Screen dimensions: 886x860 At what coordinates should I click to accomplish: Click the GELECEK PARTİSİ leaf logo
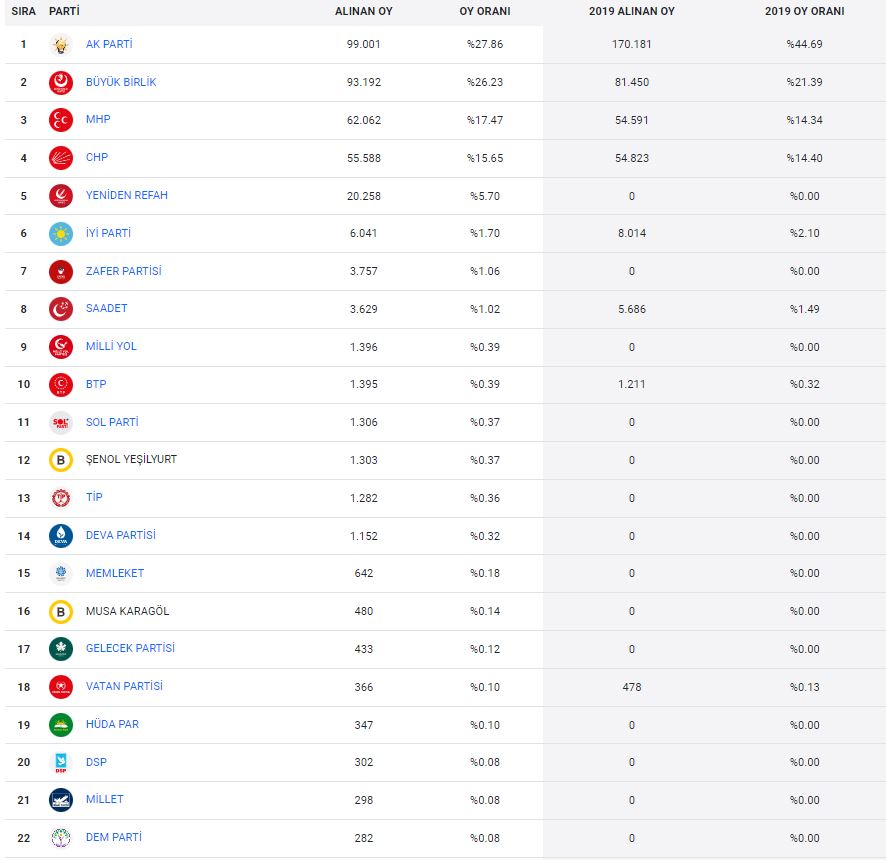(x=61, y=649)
